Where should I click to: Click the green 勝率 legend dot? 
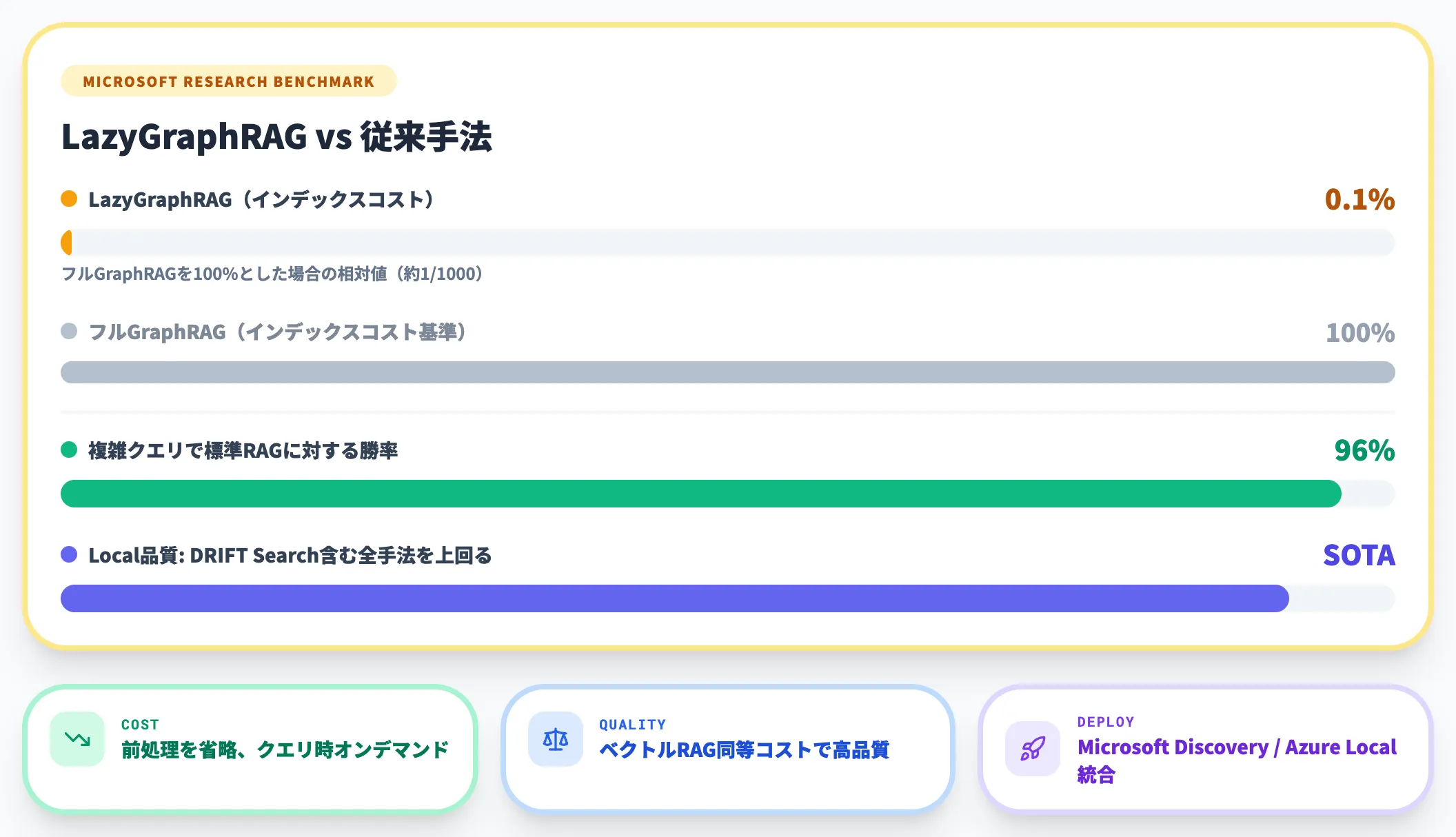point(69,450)
